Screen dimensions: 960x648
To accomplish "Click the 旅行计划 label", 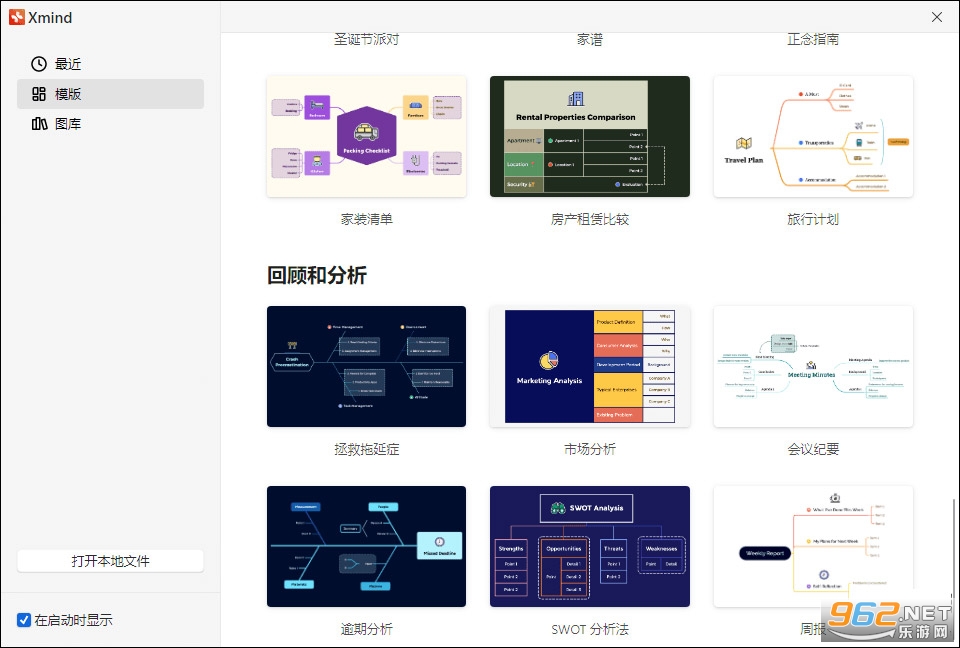I will tap(813, 219).
